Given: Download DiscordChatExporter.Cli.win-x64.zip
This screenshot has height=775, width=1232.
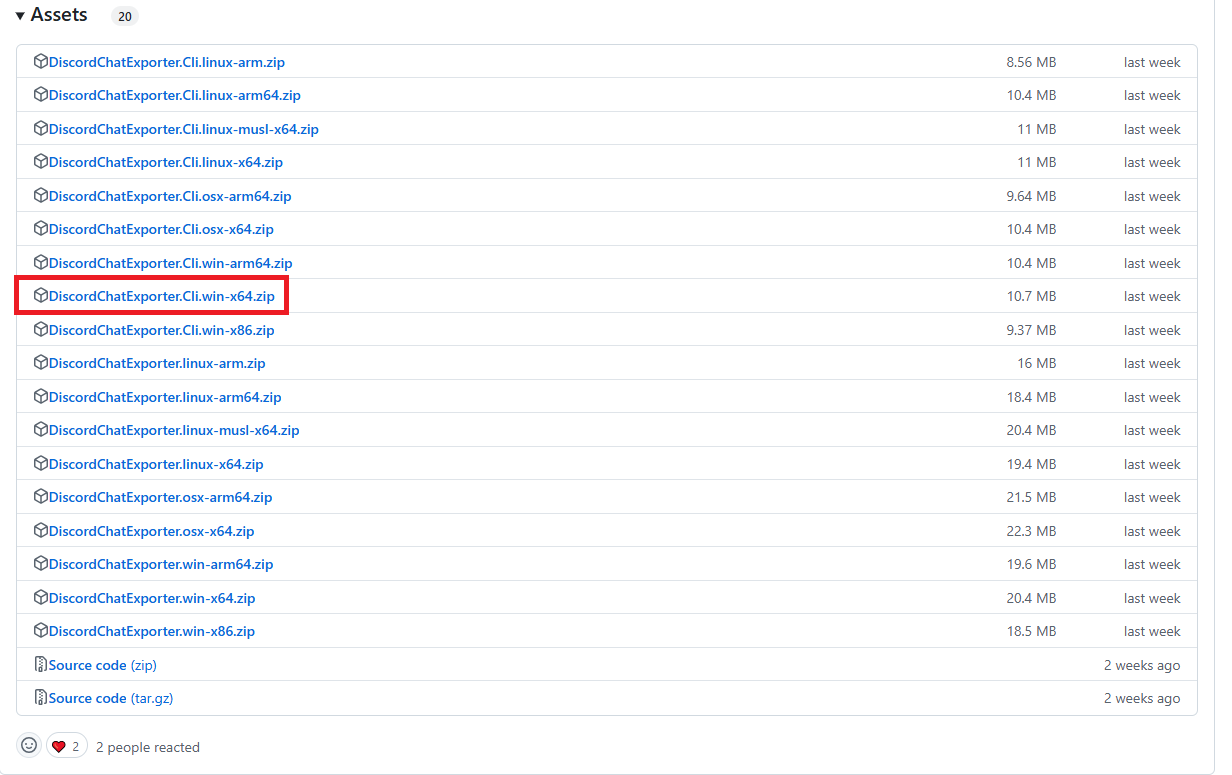Looking at the screenshot, I should (x=162, y=296).
